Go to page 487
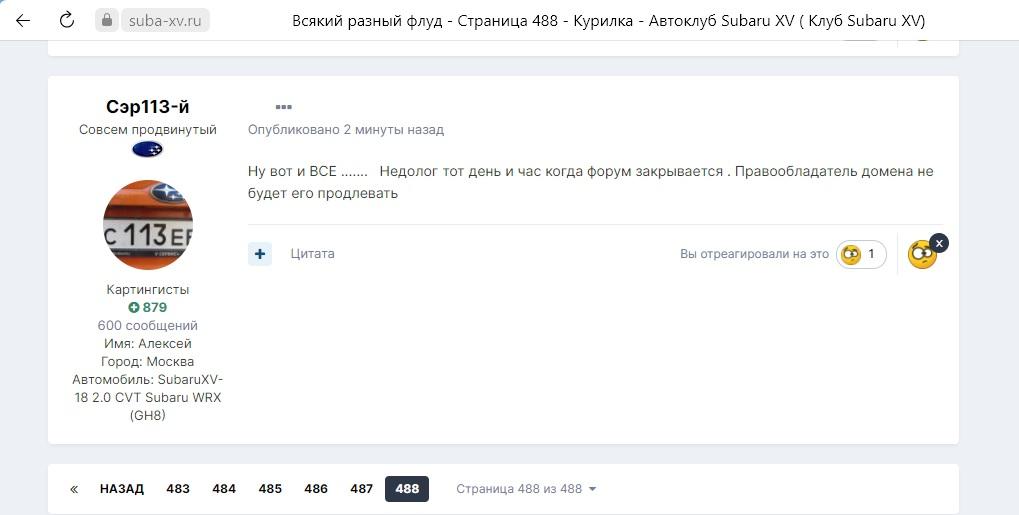 click(x=361, y=489)
